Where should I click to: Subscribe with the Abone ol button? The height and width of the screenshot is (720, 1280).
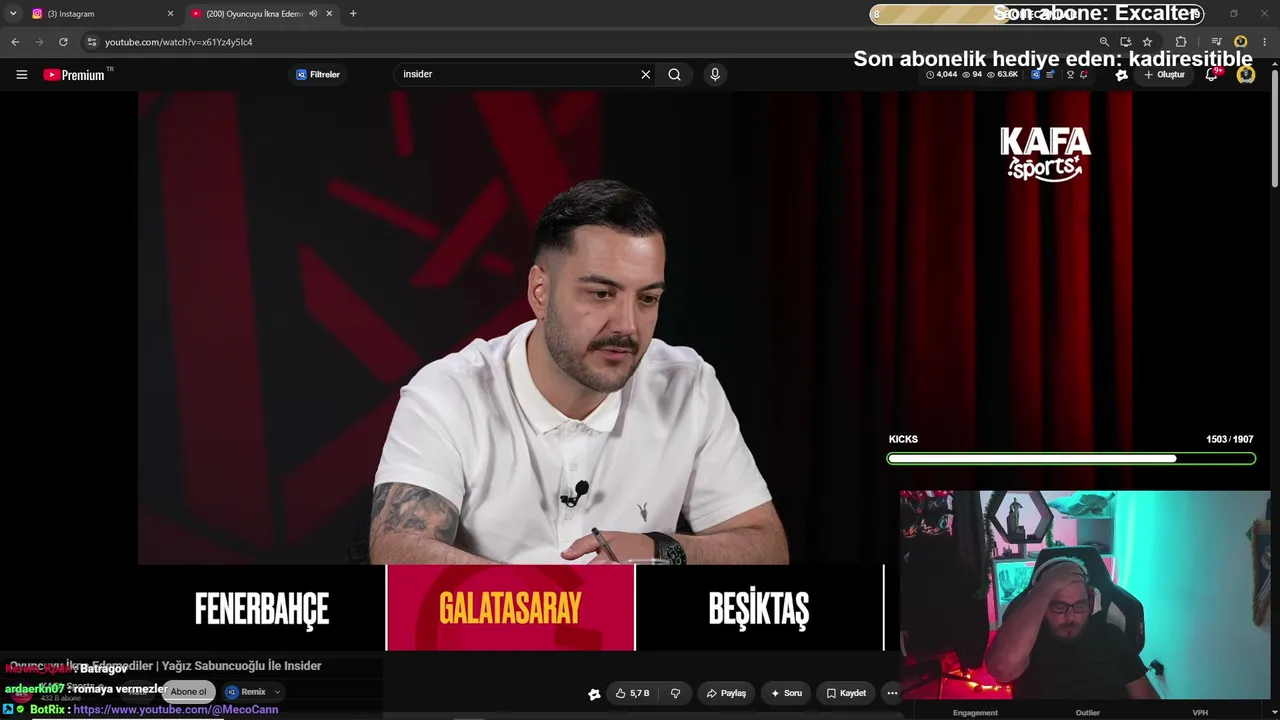point(188,692)
